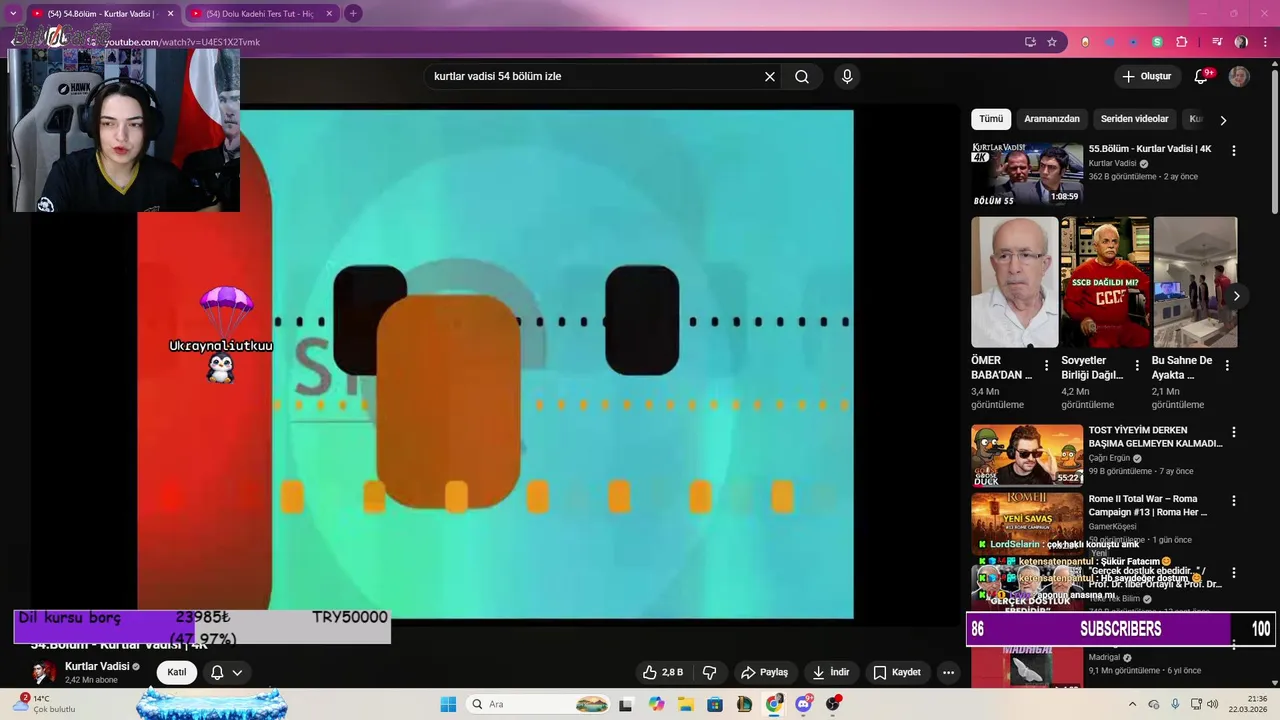Open options for Sovyetler Birliği short
1280x720 pixels.
(x=1136, y=366)
